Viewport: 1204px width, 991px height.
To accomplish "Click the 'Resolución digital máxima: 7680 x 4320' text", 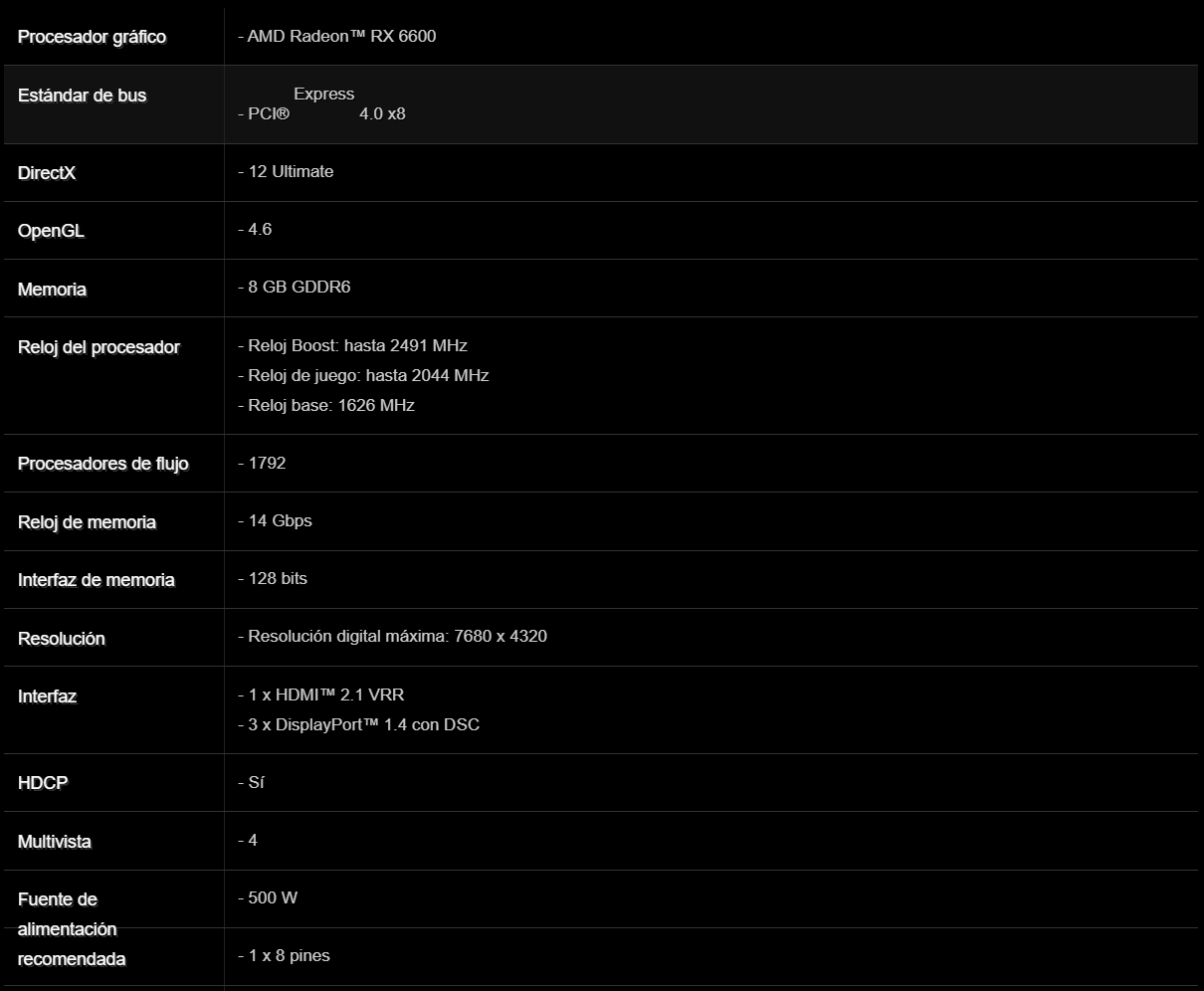I will (x=392, y=637).
